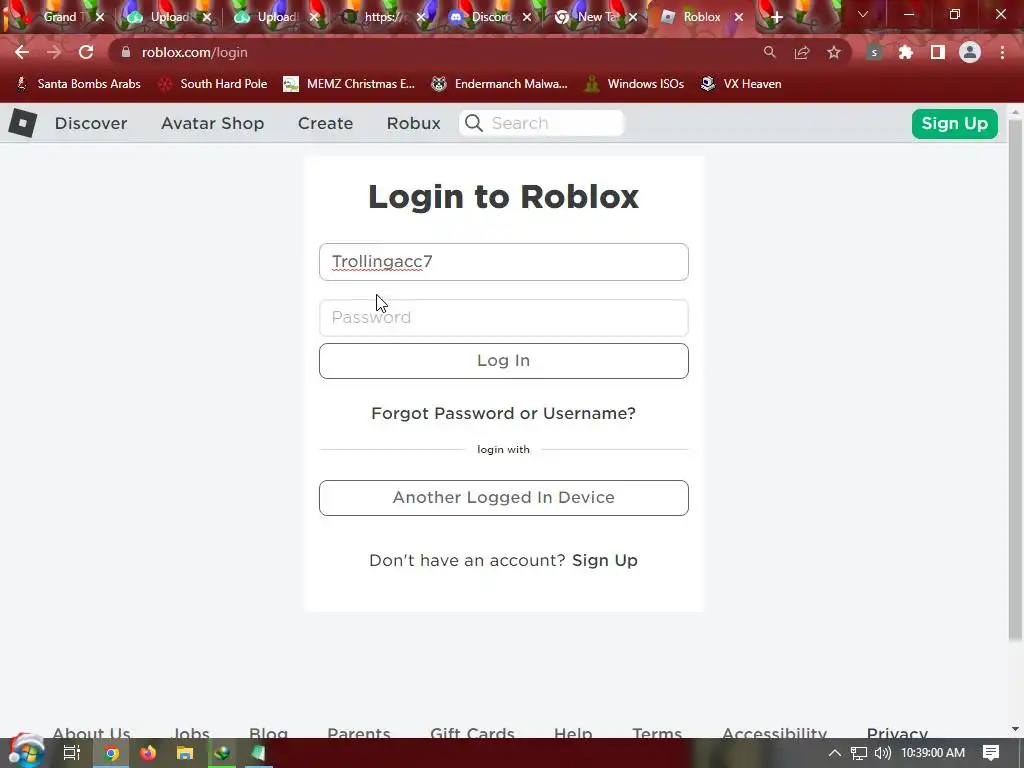Click the page vertical scrollbar
The height and width of the screenshot is (768, 1024).
point(1015,379)
